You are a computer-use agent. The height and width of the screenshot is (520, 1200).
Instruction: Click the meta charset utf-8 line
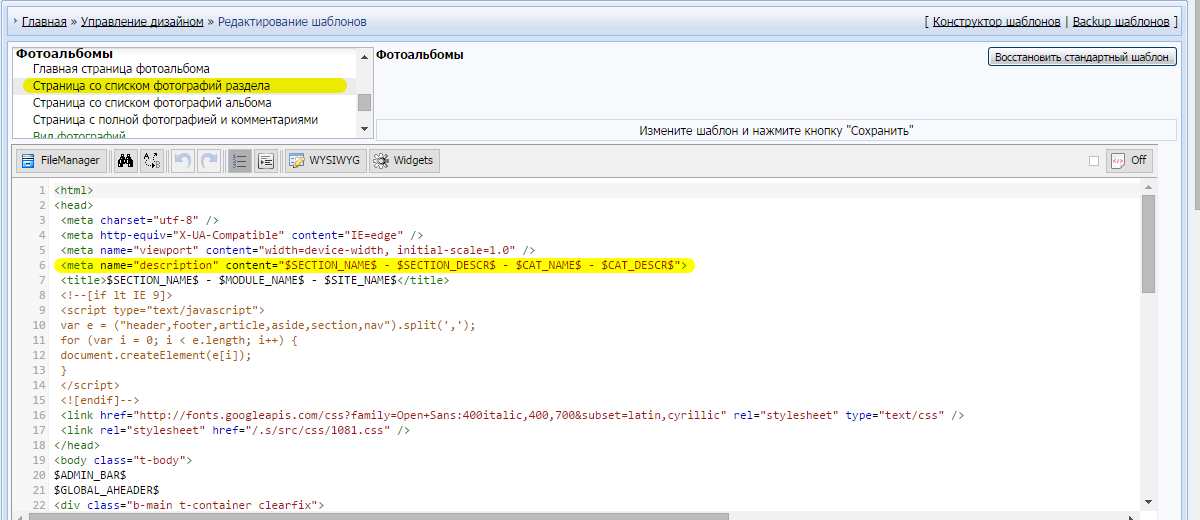[x=139, y=220]
